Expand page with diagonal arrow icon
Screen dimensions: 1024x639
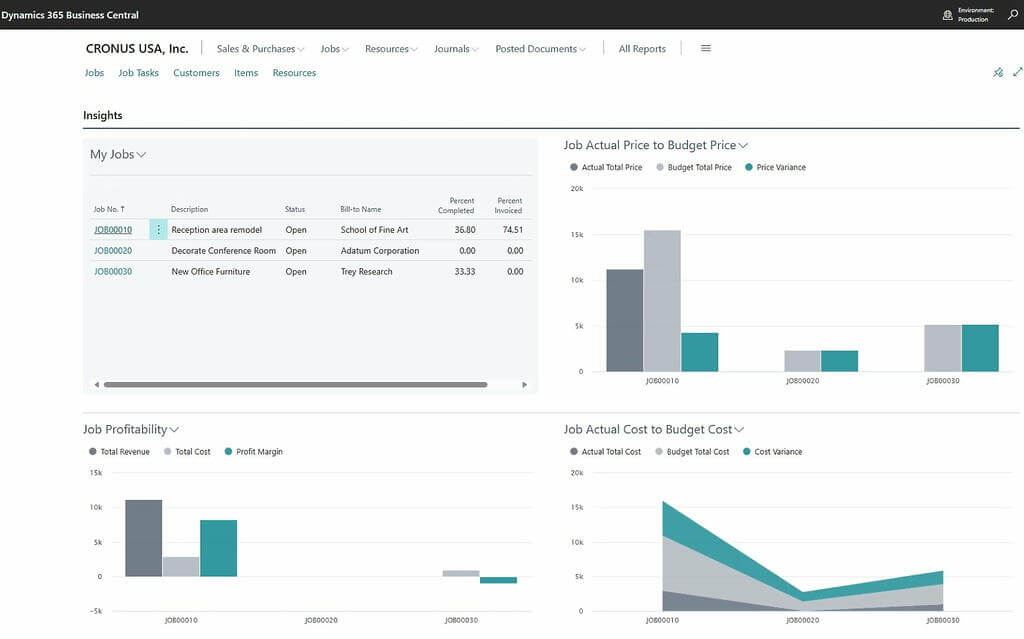point(1017,72)
